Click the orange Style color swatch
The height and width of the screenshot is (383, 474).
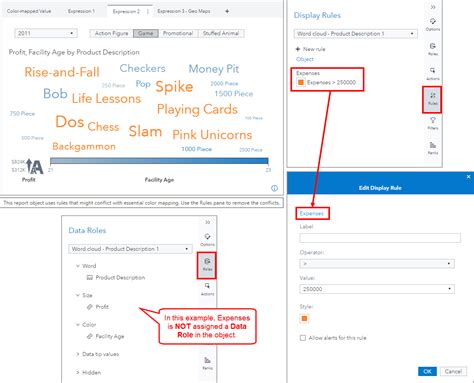click(304, 319)
